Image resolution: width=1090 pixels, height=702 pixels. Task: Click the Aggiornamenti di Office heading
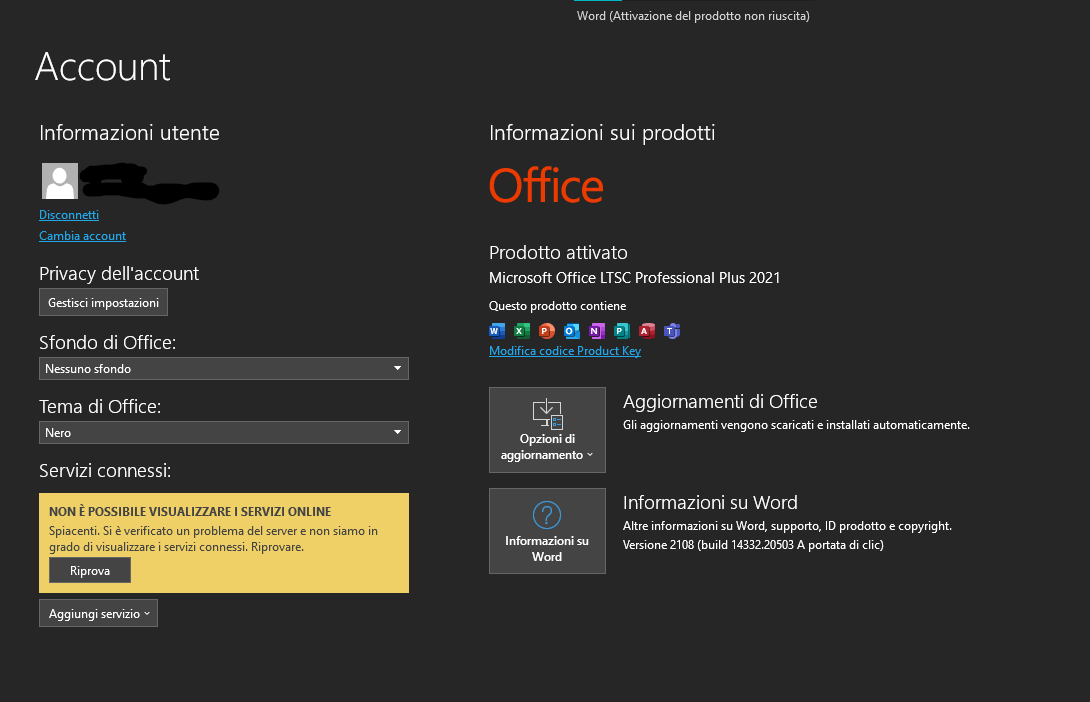(720, 402)
